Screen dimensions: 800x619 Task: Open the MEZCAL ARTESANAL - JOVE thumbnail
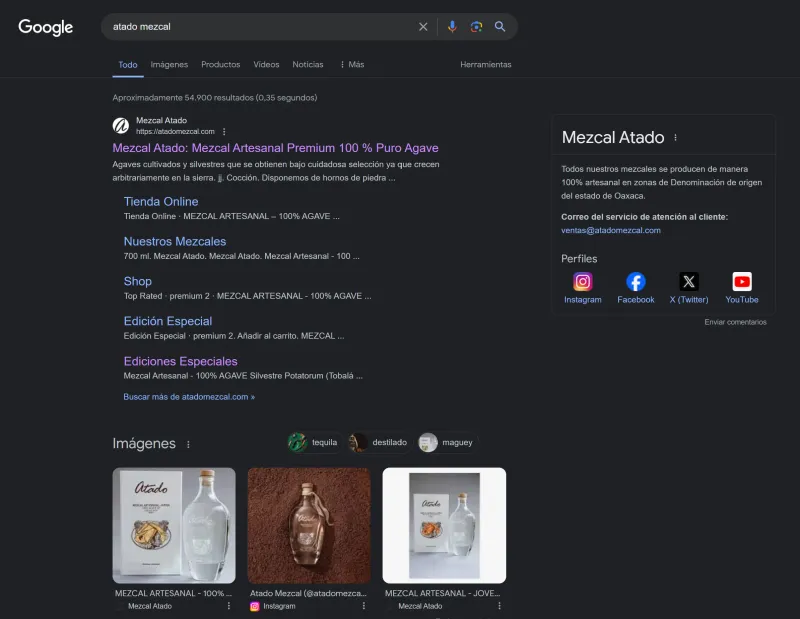click(444, 526)
